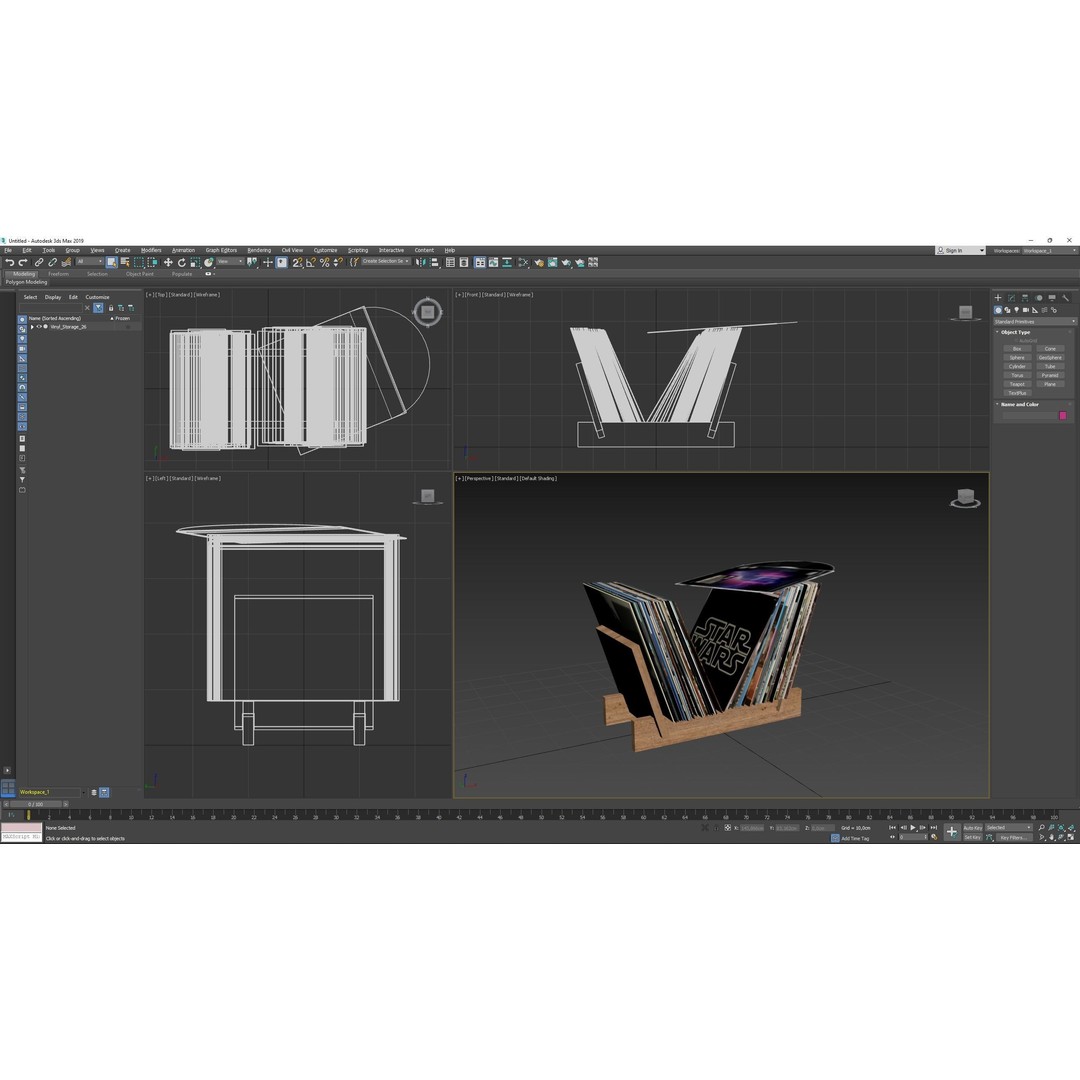Activate the Select and Rotate tool
Viewport: 1080px width, 1080px height.
click(x=182, y=262)
